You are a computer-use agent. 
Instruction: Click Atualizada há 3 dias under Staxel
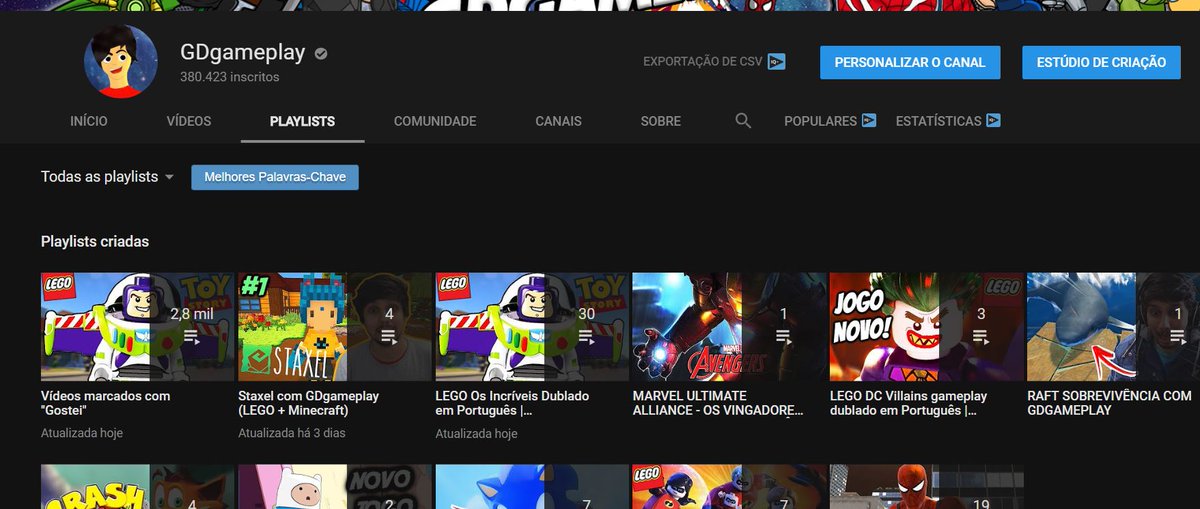292,434
